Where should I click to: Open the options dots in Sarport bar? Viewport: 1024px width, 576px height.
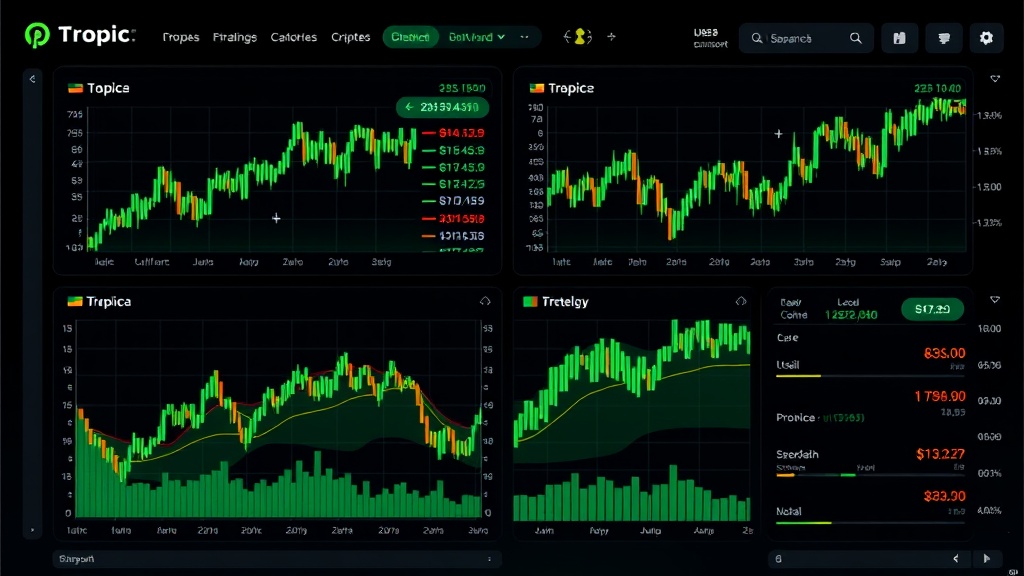click(489, 559)
